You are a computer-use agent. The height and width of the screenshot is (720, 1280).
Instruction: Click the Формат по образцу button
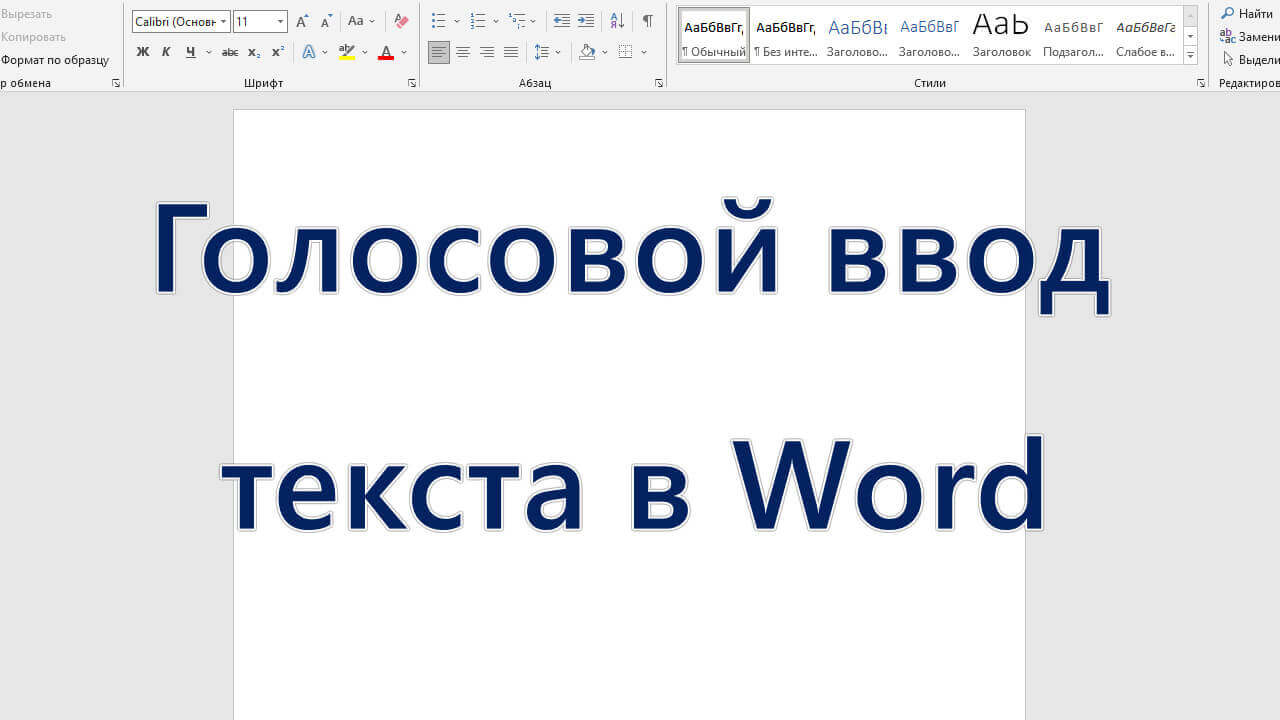[x=54, y=60]
